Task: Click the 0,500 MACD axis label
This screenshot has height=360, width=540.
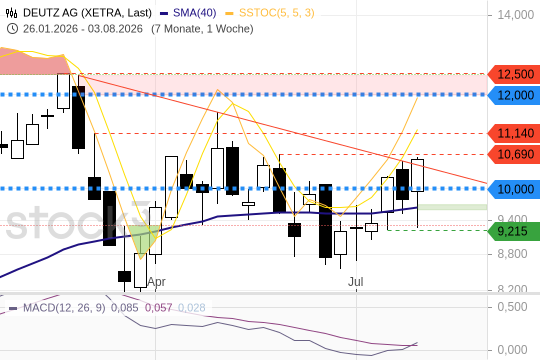Action: tap(512, 307)
